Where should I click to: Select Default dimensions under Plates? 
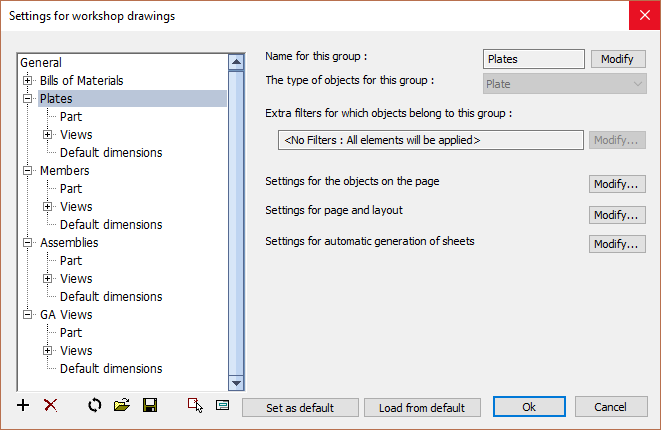pyautogui.click(x=111, y=153)
